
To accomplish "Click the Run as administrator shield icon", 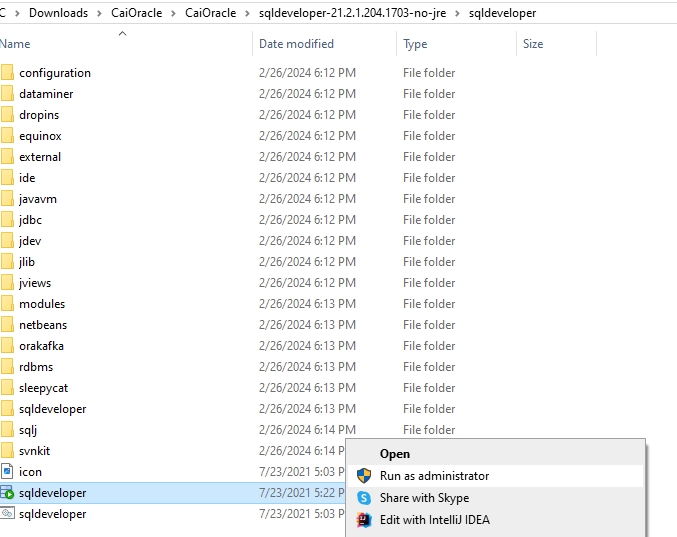I will [364, 476].
